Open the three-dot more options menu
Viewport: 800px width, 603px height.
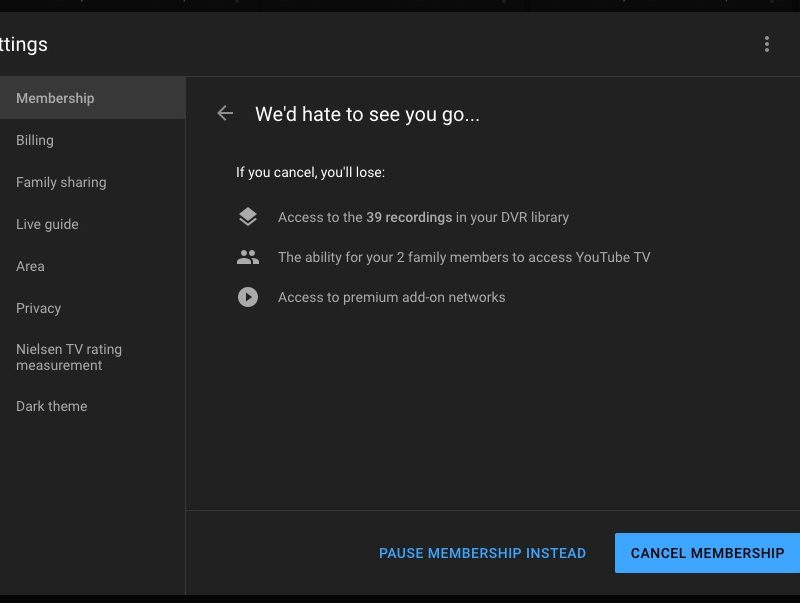[767, 44]
